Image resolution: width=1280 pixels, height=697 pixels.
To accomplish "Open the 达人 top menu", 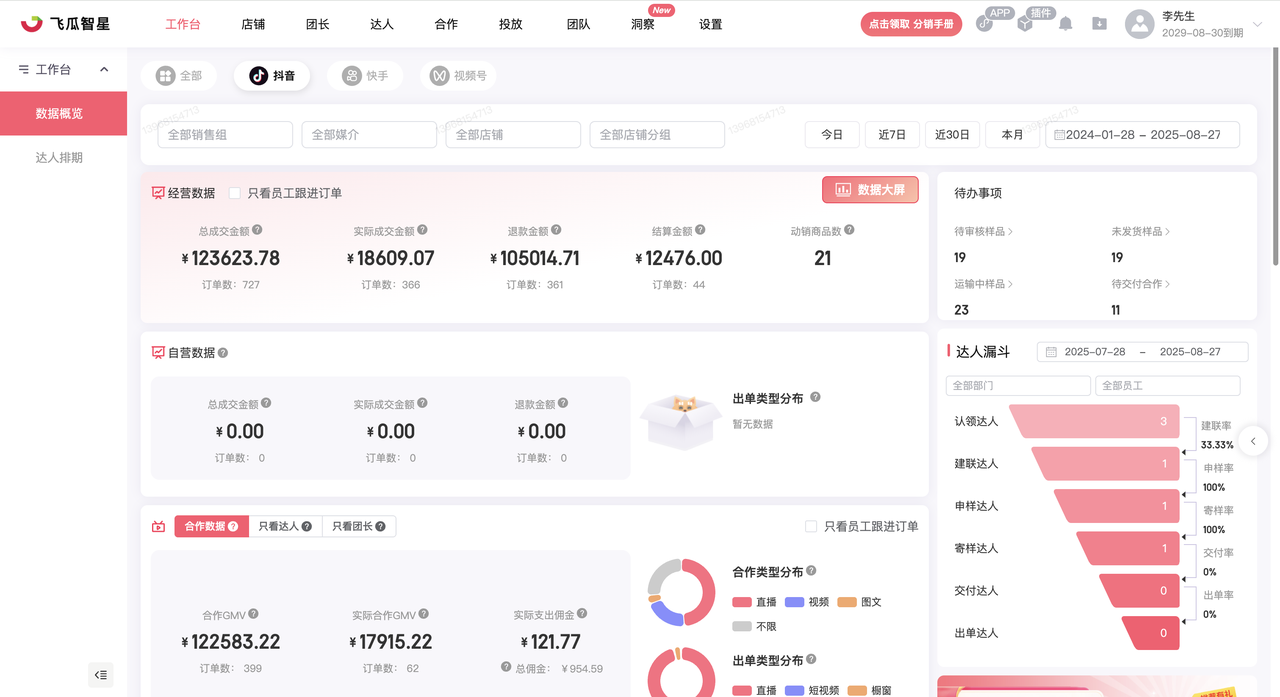I will (x=382, y=24).
